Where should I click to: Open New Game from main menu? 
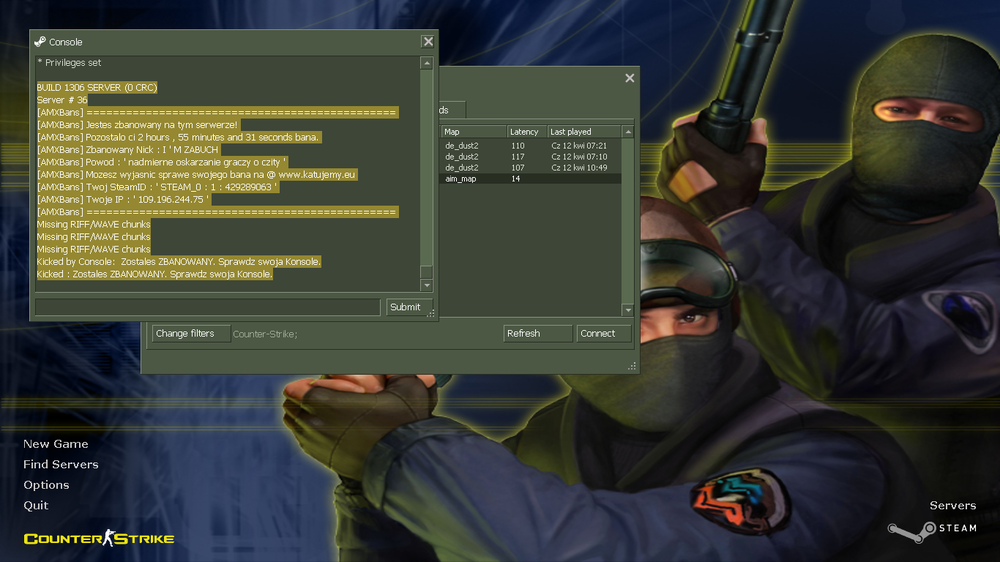[55, 444]
